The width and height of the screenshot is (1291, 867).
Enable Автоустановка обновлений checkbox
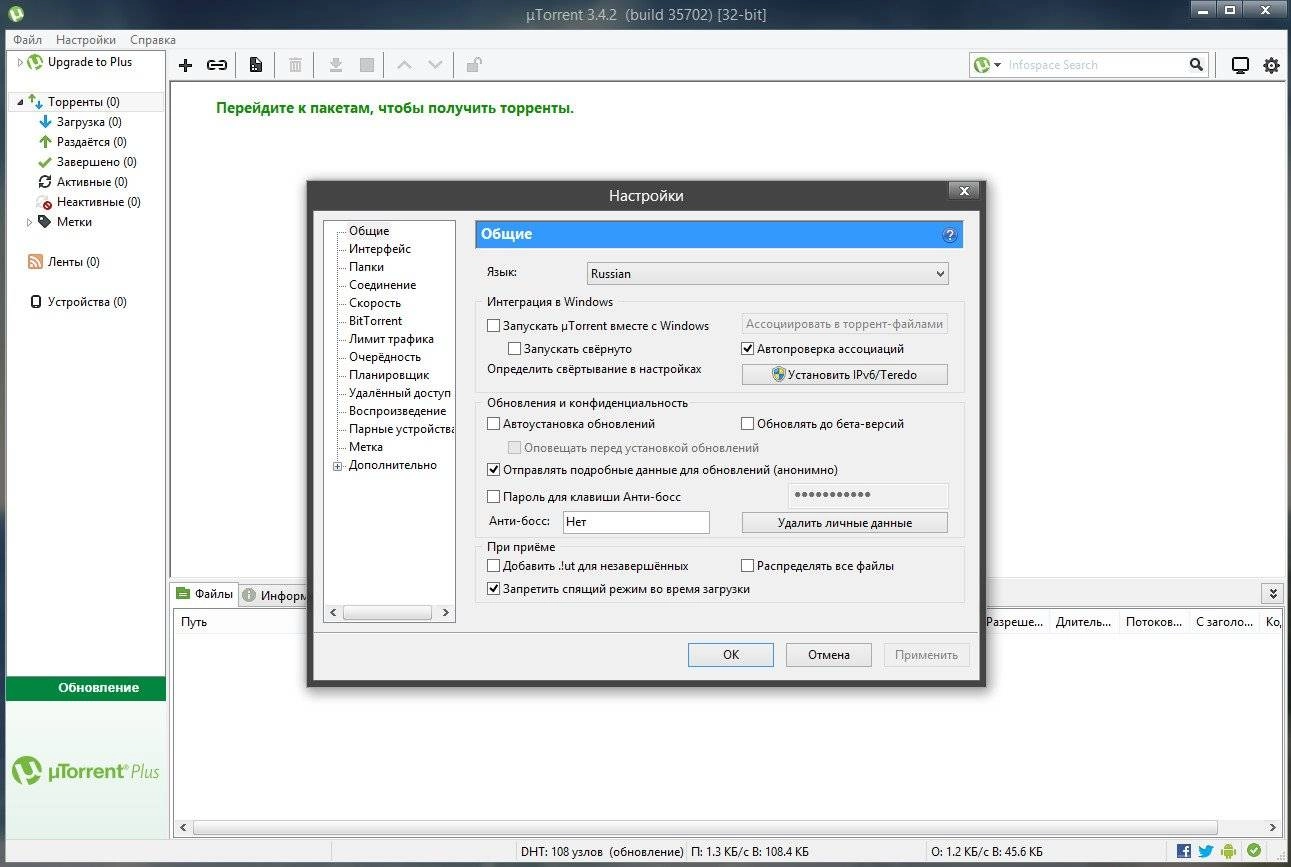[493, 424]
